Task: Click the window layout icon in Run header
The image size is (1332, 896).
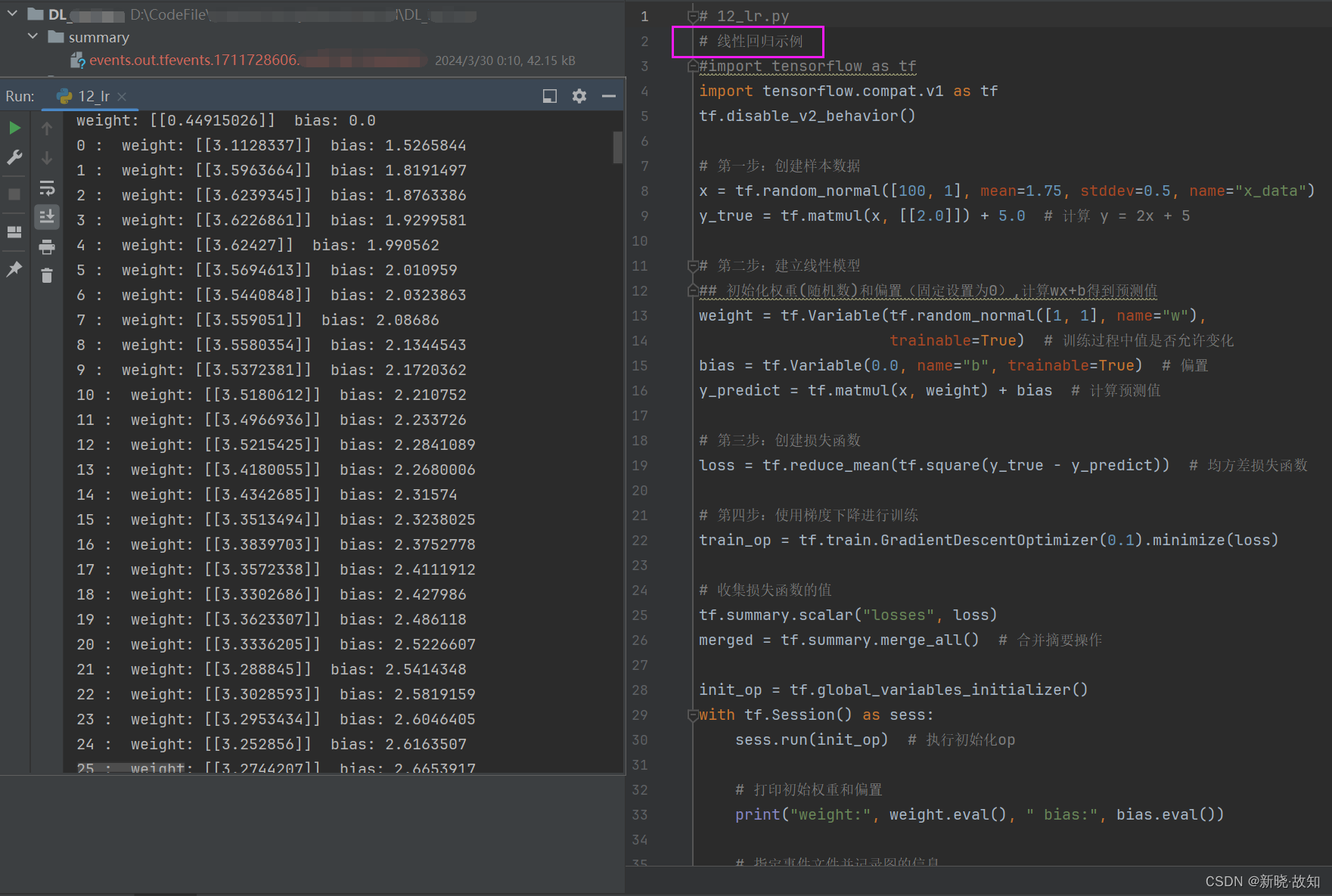Action: tap(550, 96)
